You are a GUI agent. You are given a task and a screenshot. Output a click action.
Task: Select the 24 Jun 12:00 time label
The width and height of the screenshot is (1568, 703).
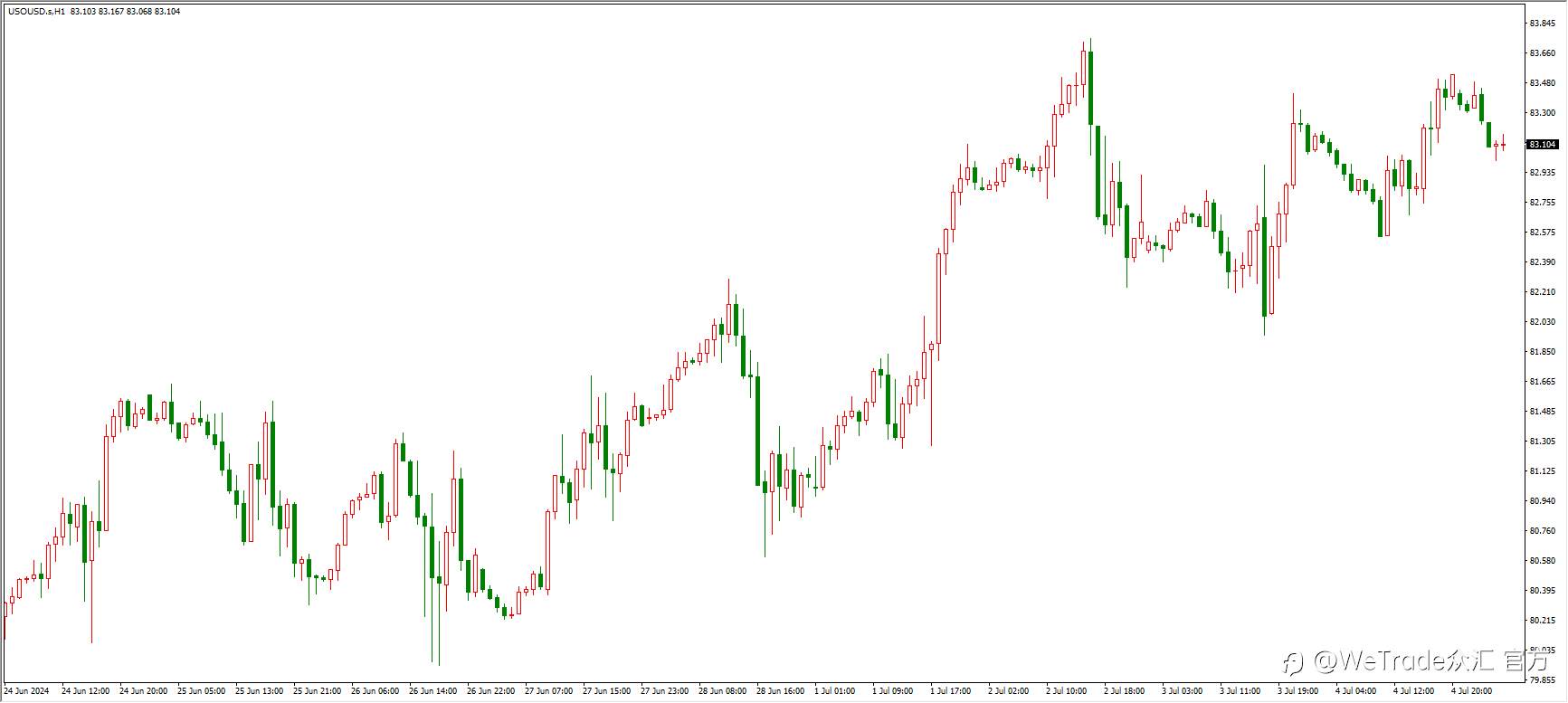click(85, 691)
